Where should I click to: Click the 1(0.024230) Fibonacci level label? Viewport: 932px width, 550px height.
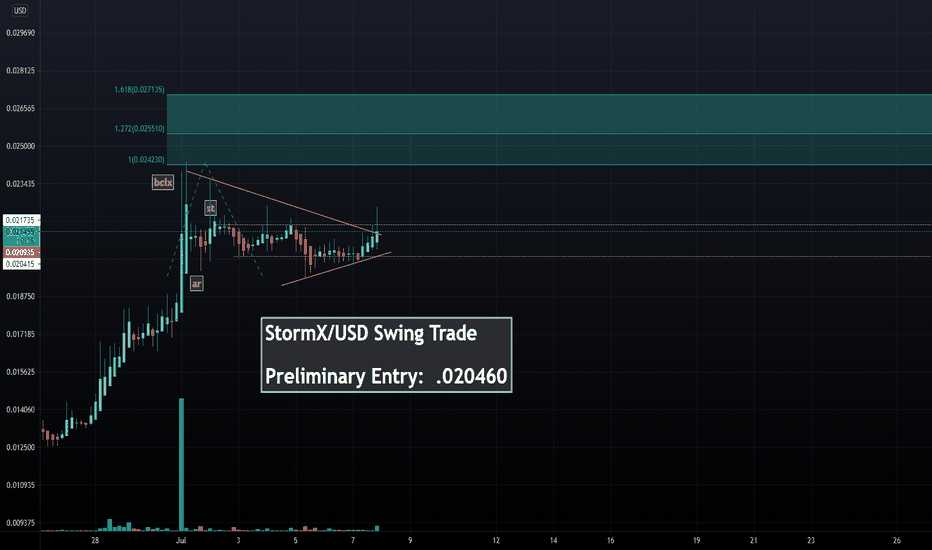146,159
